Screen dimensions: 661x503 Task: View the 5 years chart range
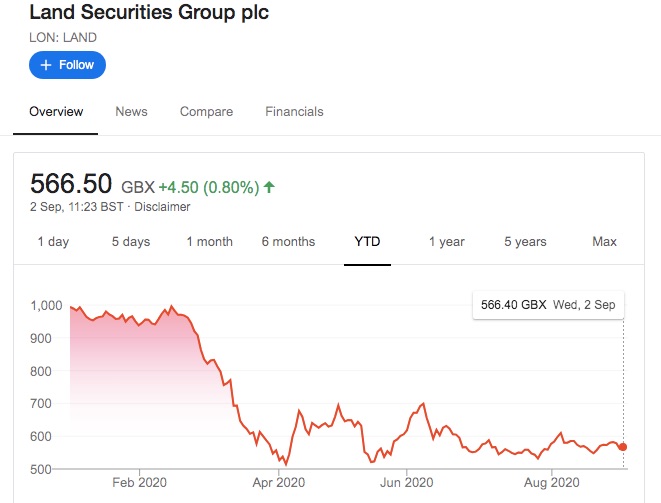click(x=525, y=242)
